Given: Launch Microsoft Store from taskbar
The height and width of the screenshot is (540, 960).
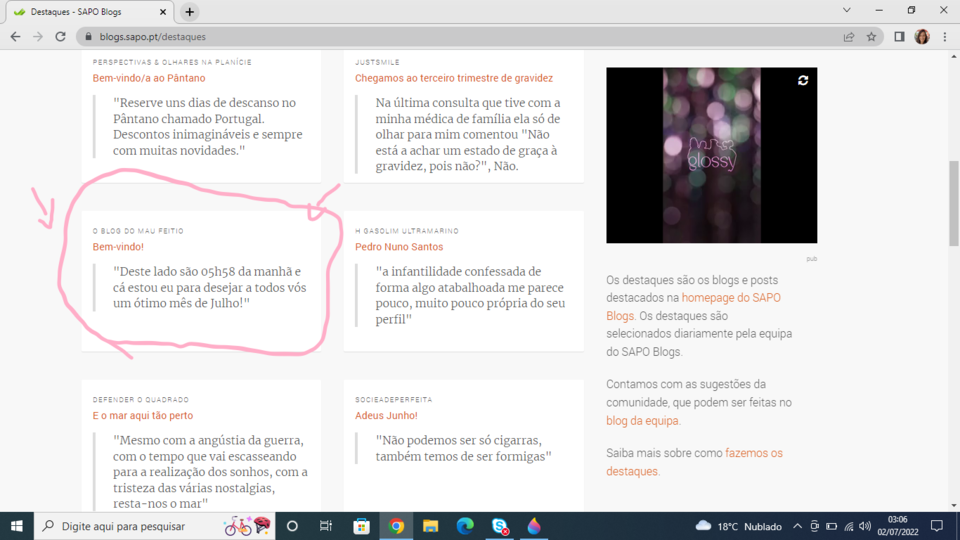Looking at the screenshot, I should coord(361,526).
